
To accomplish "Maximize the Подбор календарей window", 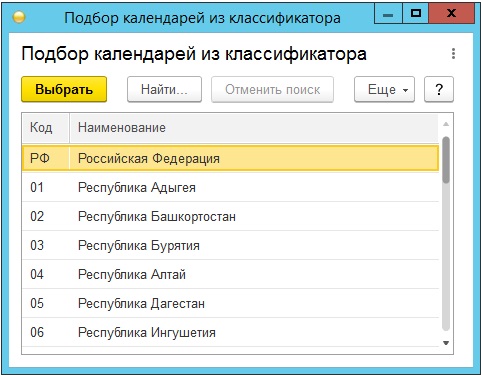I will pyautogui.click(x=415, y=14).
